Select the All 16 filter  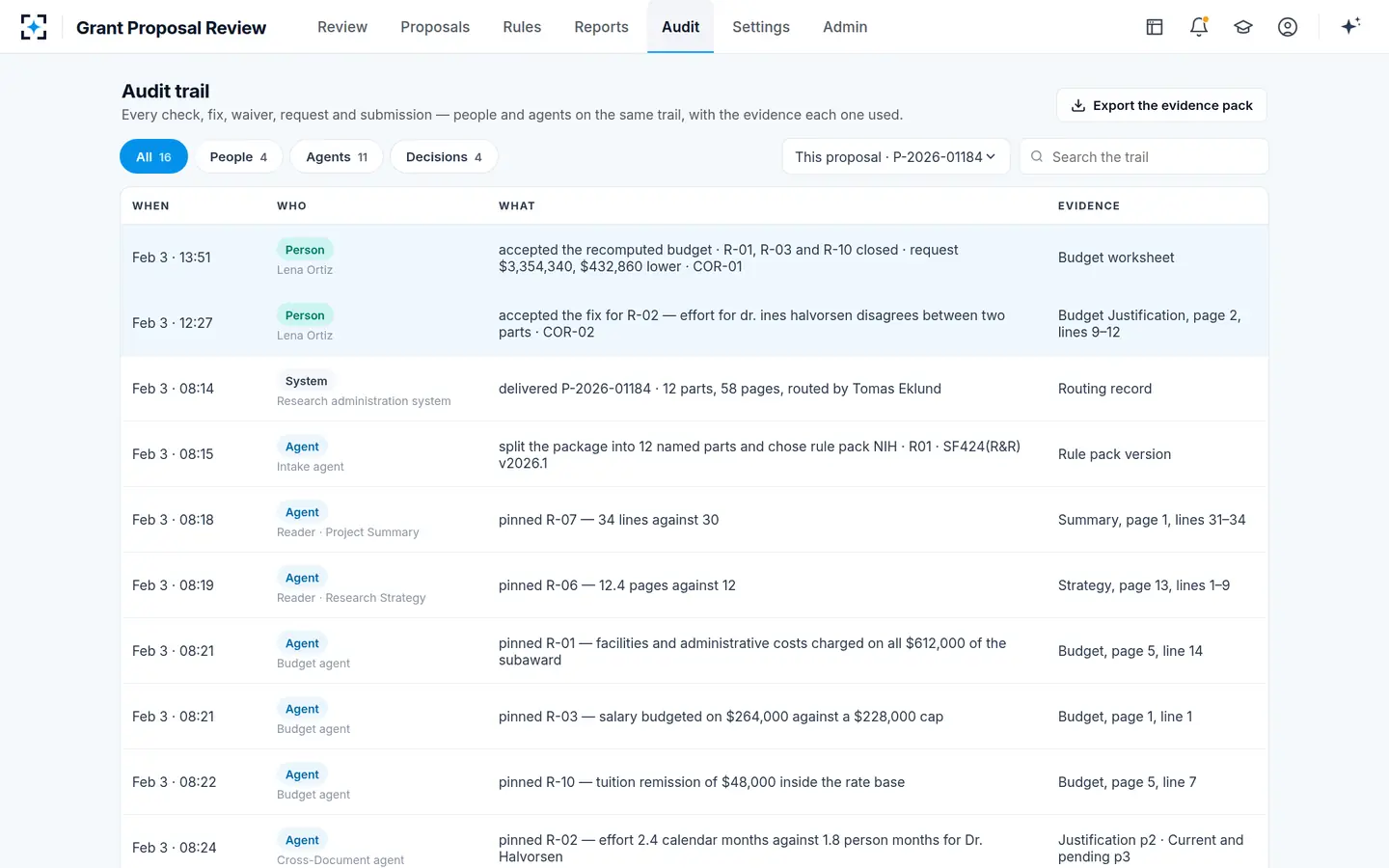click(x=153, y=156)
